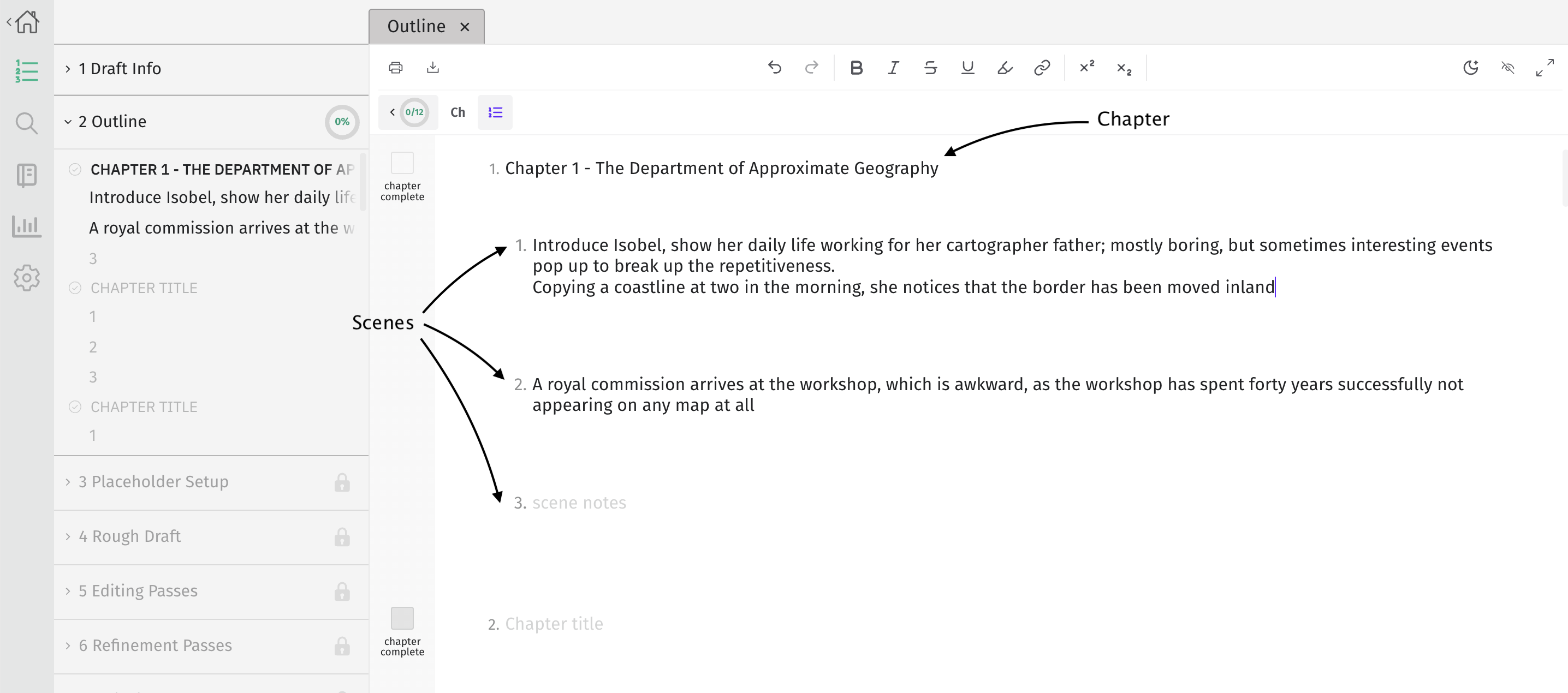This screenshot has height=693, width=1568.
Task: Select empty scene 3 under Chapter 1
Action: pyautogui.click(x=93, y=259)
